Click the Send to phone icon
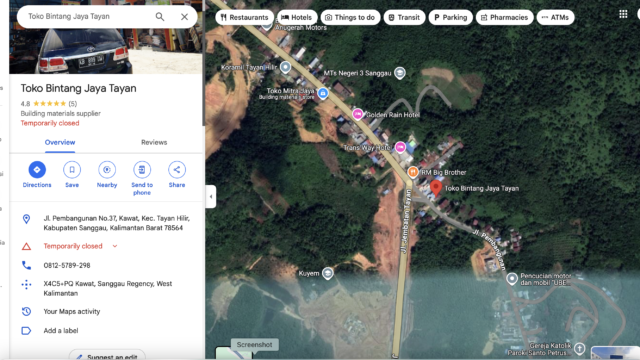 pyautogui.click(x=142, y=169)
